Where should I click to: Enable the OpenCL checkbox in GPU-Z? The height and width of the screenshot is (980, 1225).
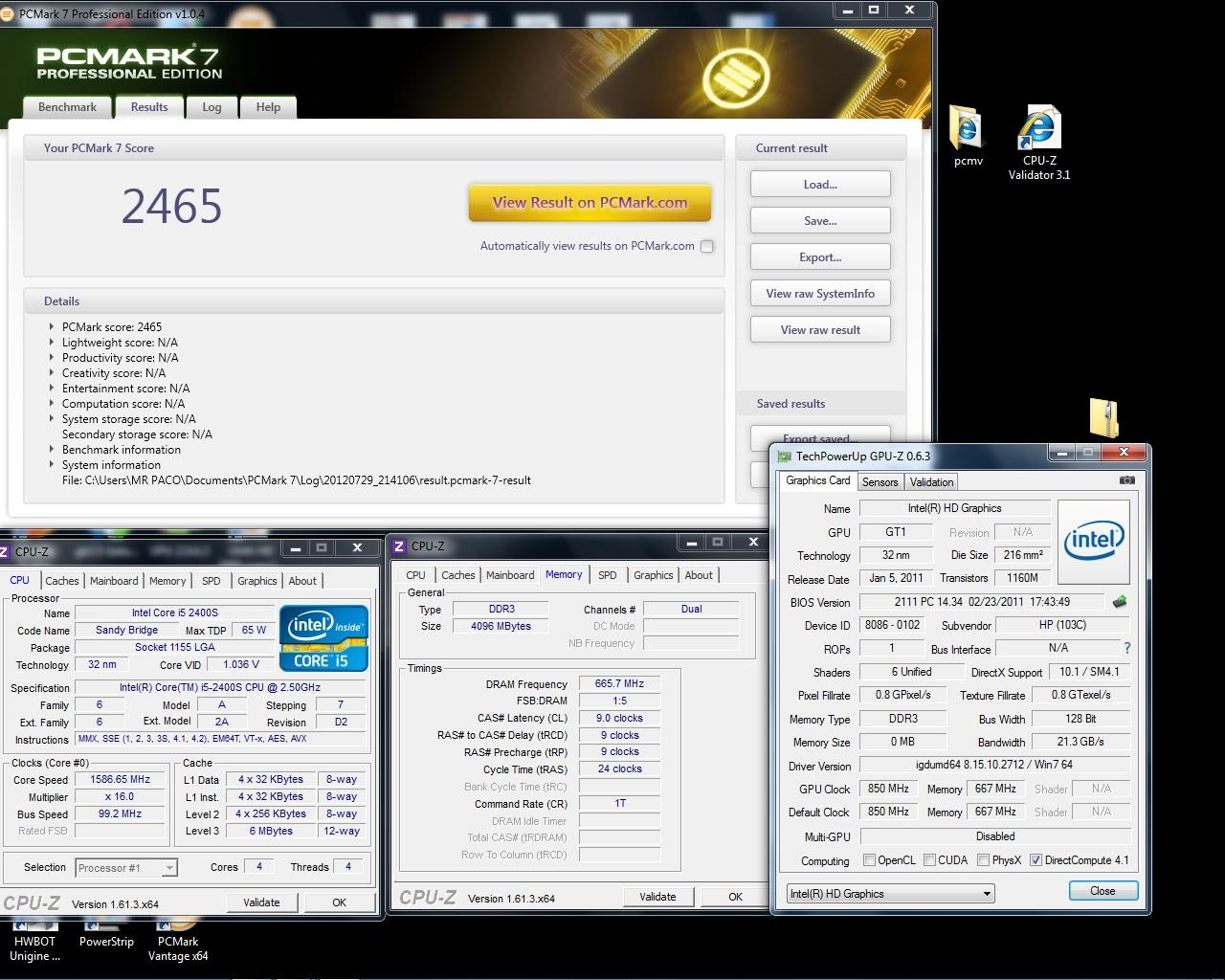[x=869, y=860]
